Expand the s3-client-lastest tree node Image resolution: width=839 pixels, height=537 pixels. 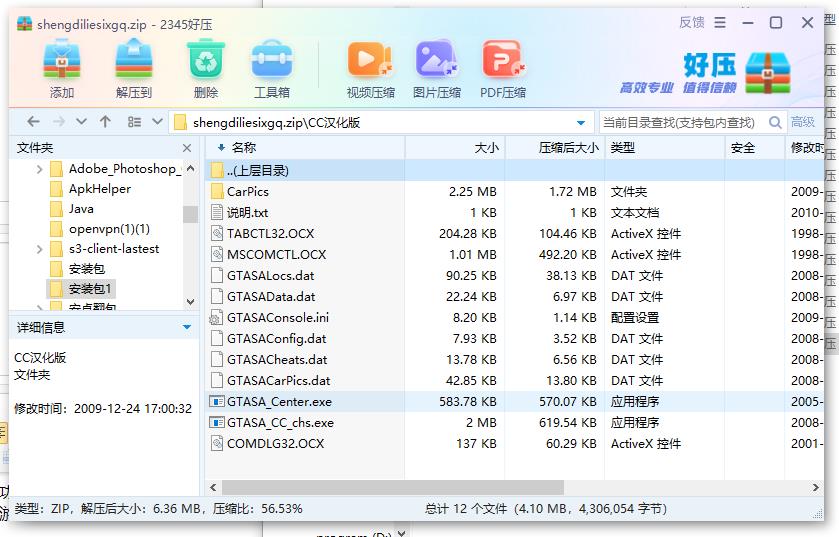[x=39, y=249]
